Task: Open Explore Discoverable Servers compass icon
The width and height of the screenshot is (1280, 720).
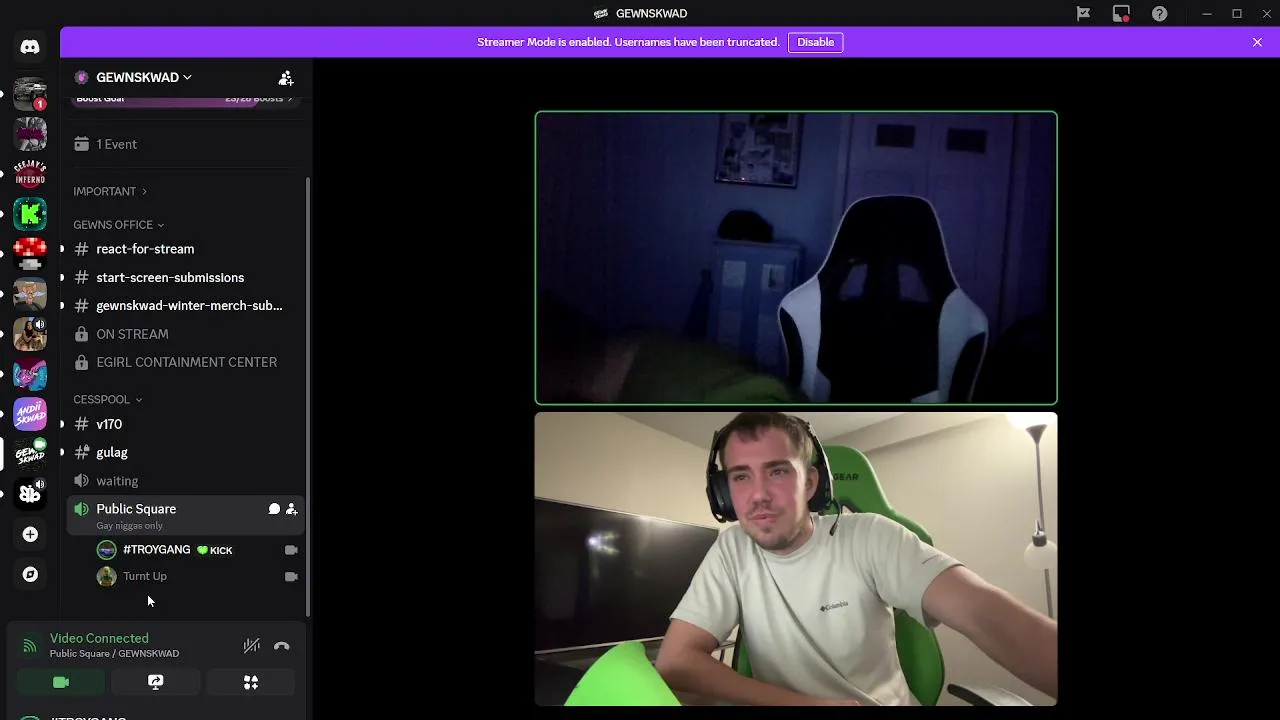Action: tap(30, 574)
